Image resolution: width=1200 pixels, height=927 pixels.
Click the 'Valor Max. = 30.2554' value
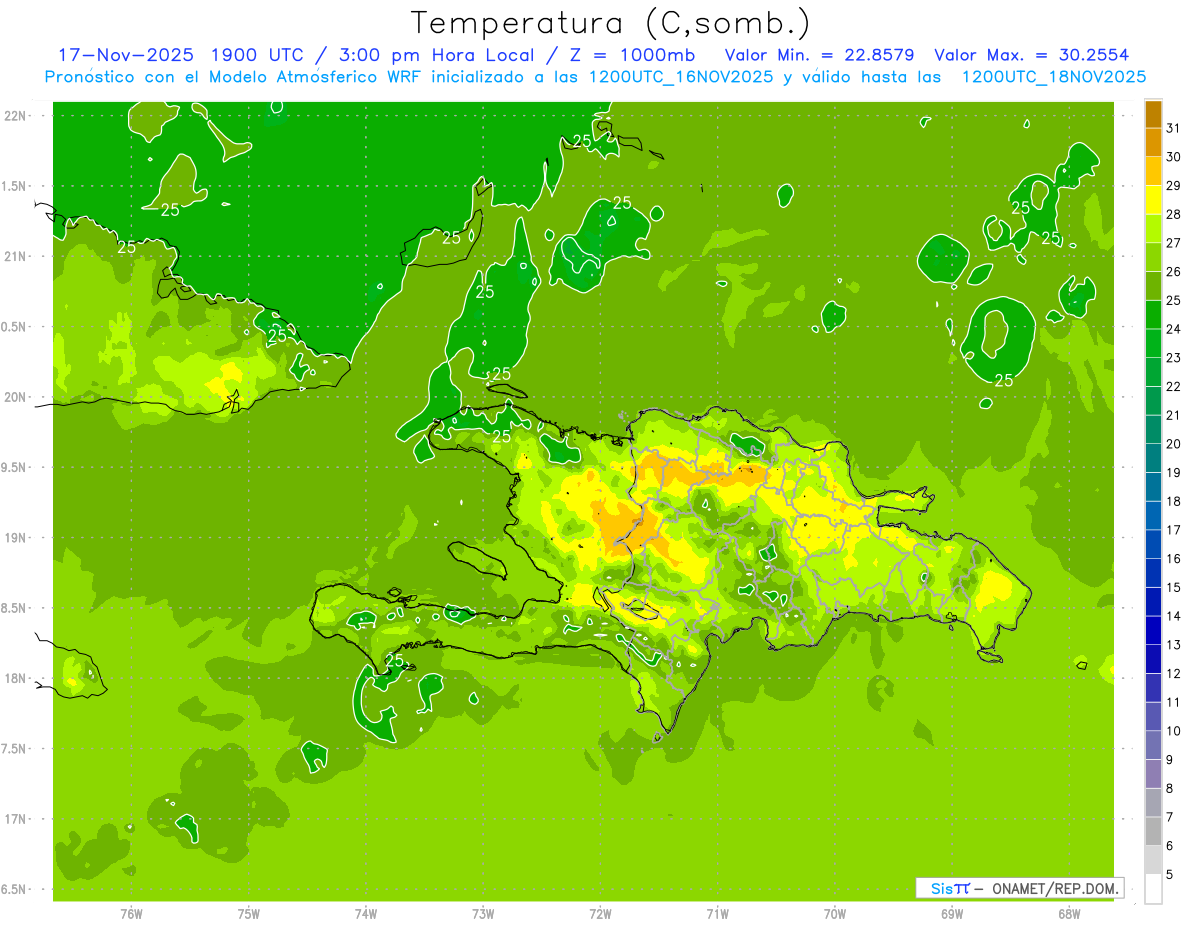[1031, 54]
